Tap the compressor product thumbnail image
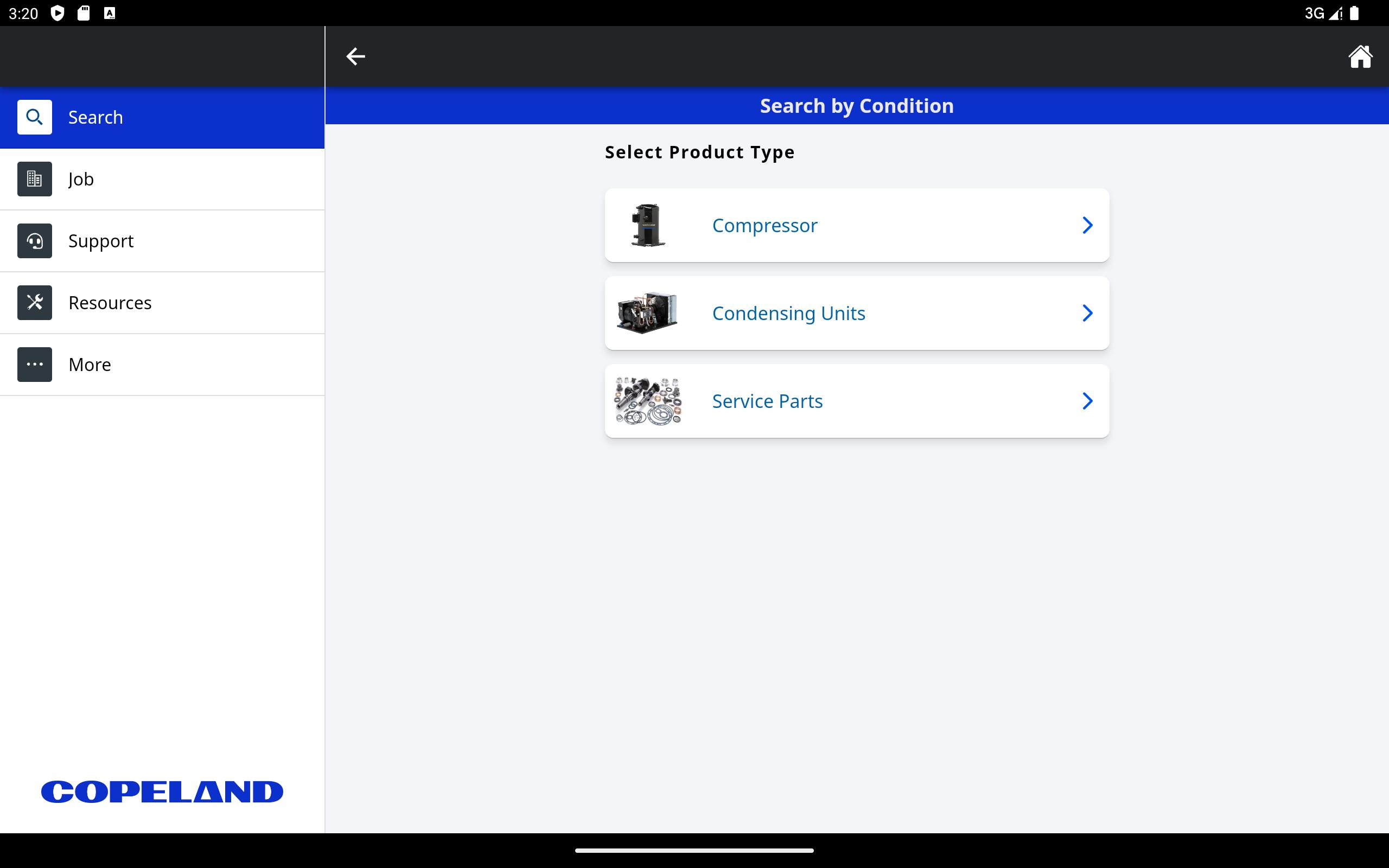Image resolution: width=1389 pixels, height=868 pixels. pyautogui.click(x=647, y=225)
